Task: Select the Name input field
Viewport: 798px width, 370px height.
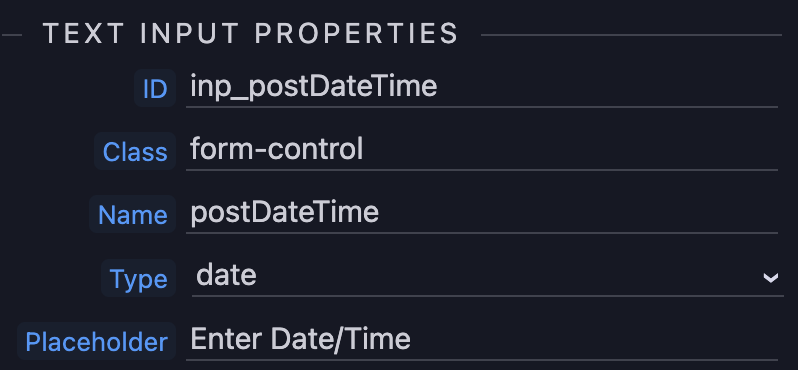Action: [481, 213]
